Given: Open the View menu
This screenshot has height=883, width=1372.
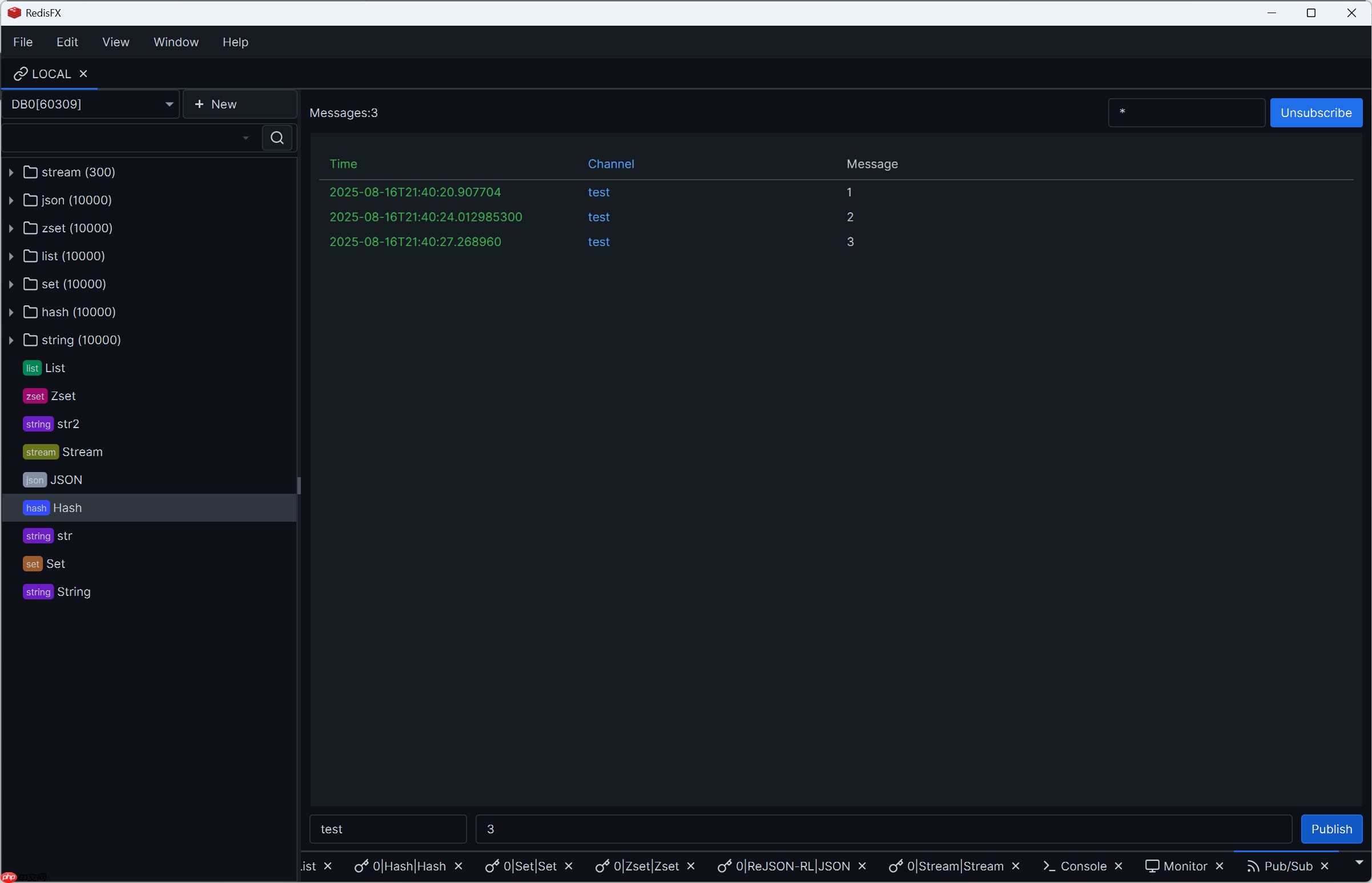Looking at the screenshot, I should point(115,42).
